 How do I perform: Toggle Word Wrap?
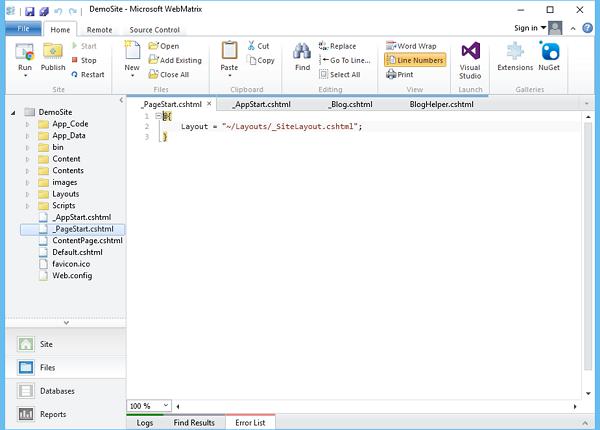click(x=411, y=46)
